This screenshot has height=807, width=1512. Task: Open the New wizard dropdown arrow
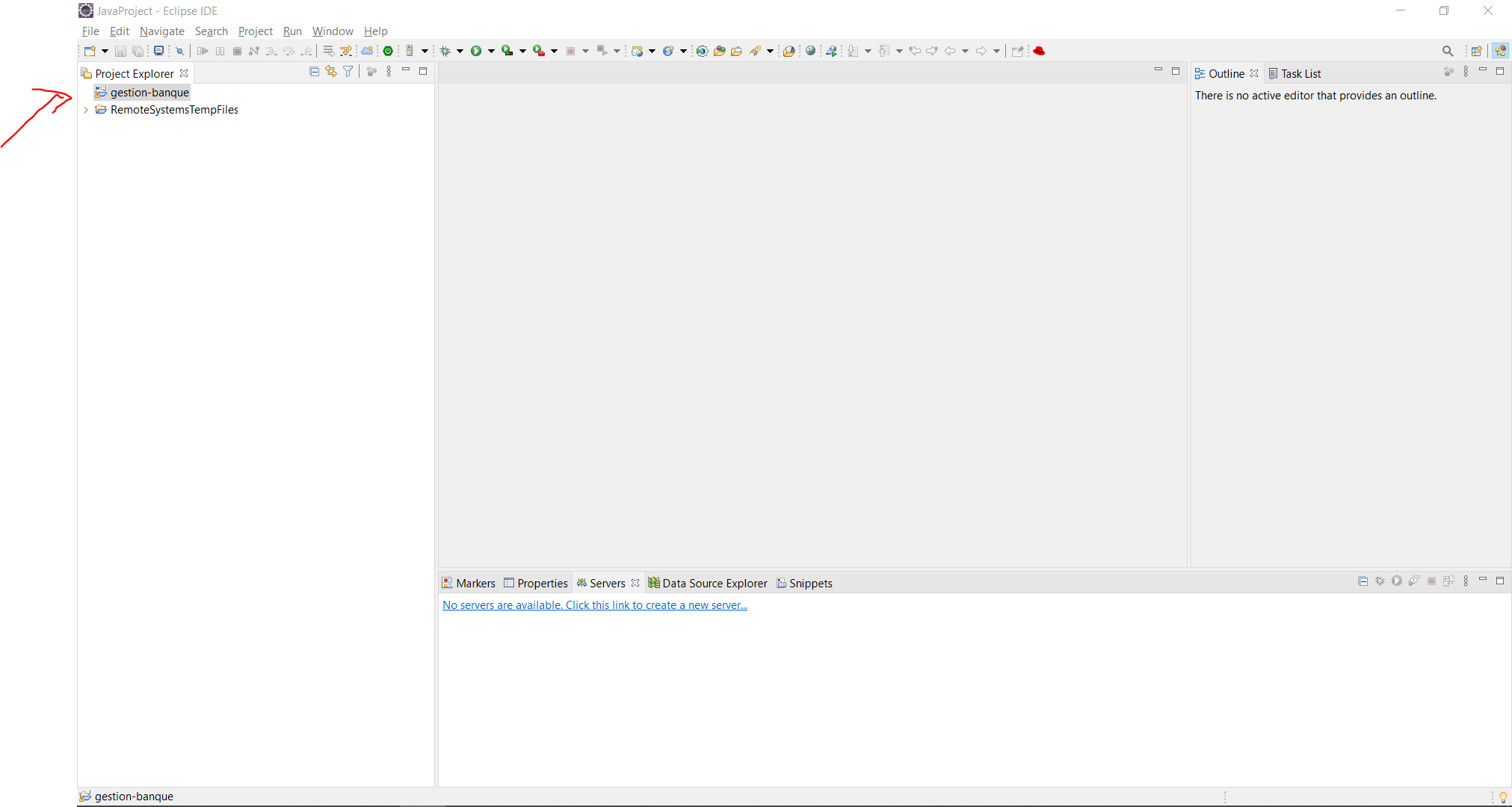(105, 51)
